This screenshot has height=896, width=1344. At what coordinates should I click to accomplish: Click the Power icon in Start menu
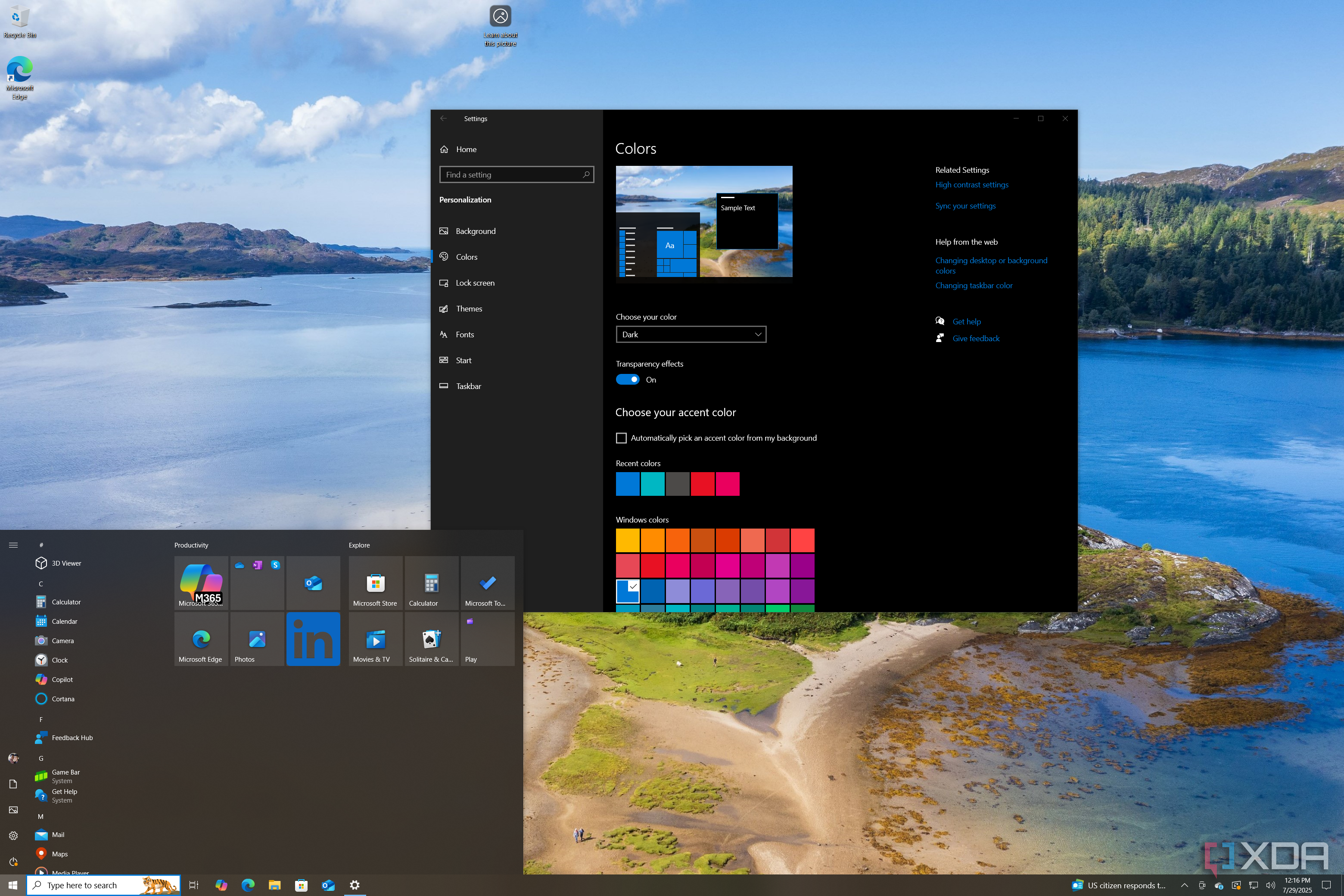[13, 861]
